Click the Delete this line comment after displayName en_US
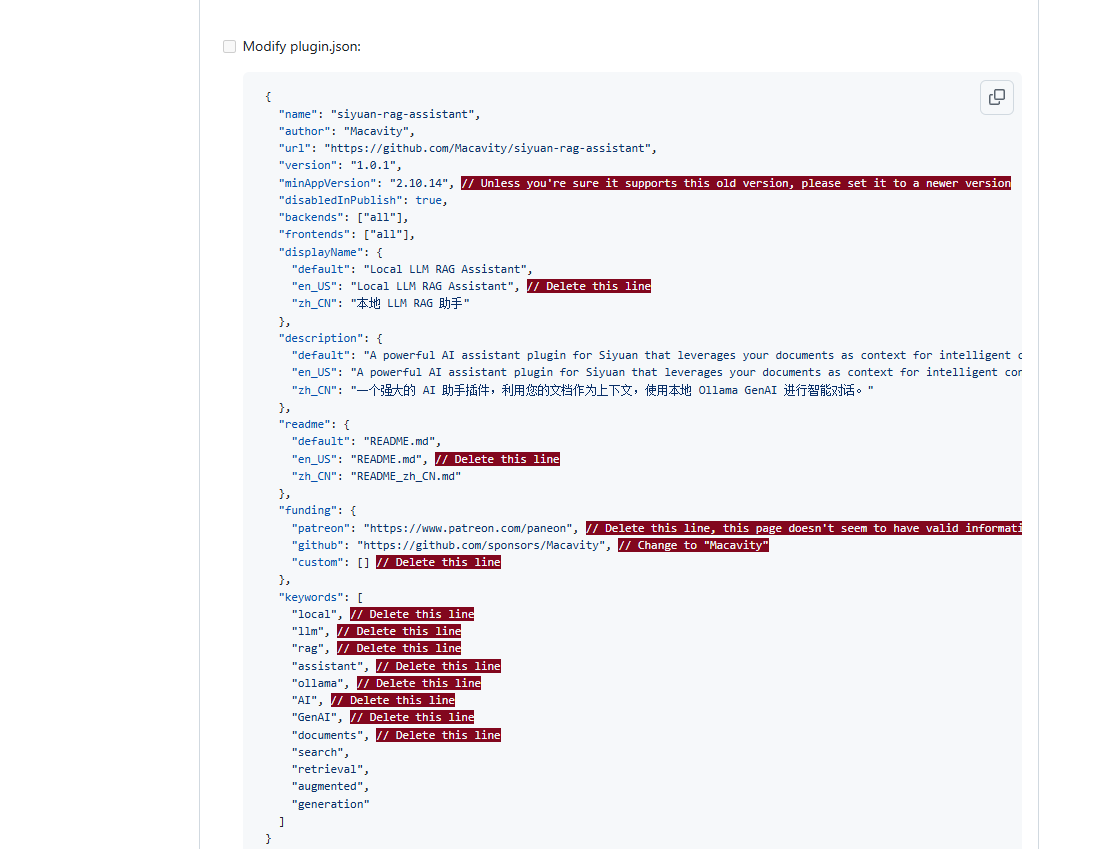The width and height of the screenshot is (1116, 849). click(589, 286)
